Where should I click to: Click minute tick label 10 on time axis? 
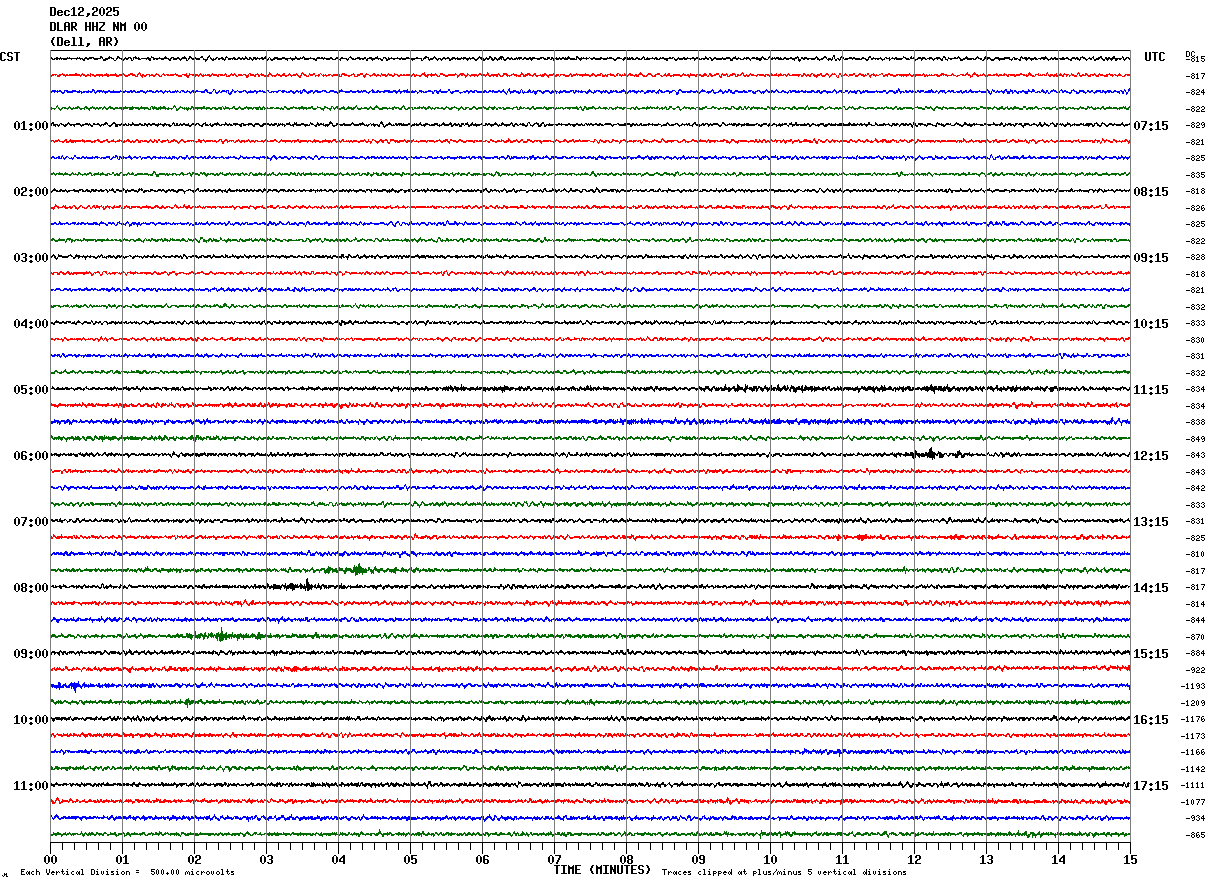tap(770, 859)
